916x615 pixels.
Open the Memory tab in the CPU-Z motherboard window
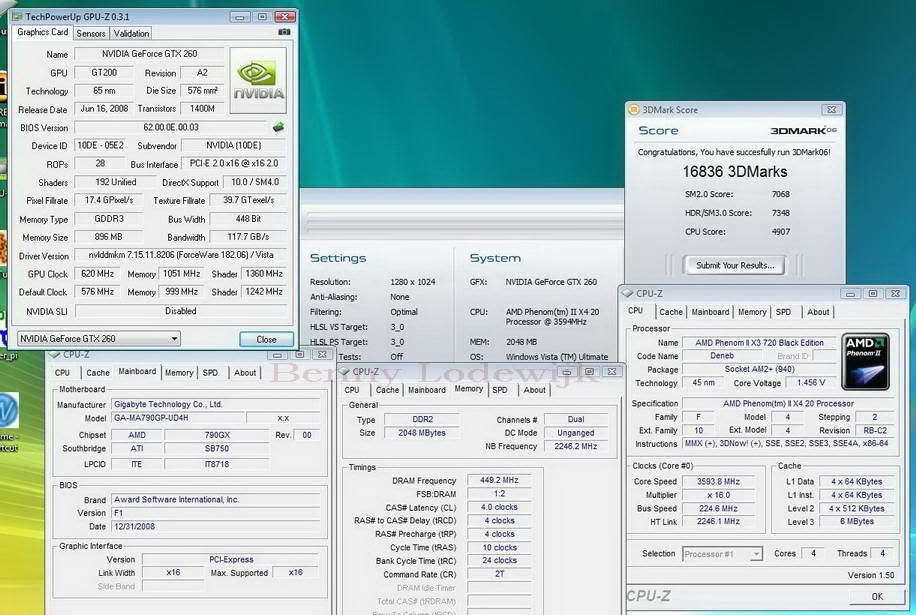(x=179, y=373)
